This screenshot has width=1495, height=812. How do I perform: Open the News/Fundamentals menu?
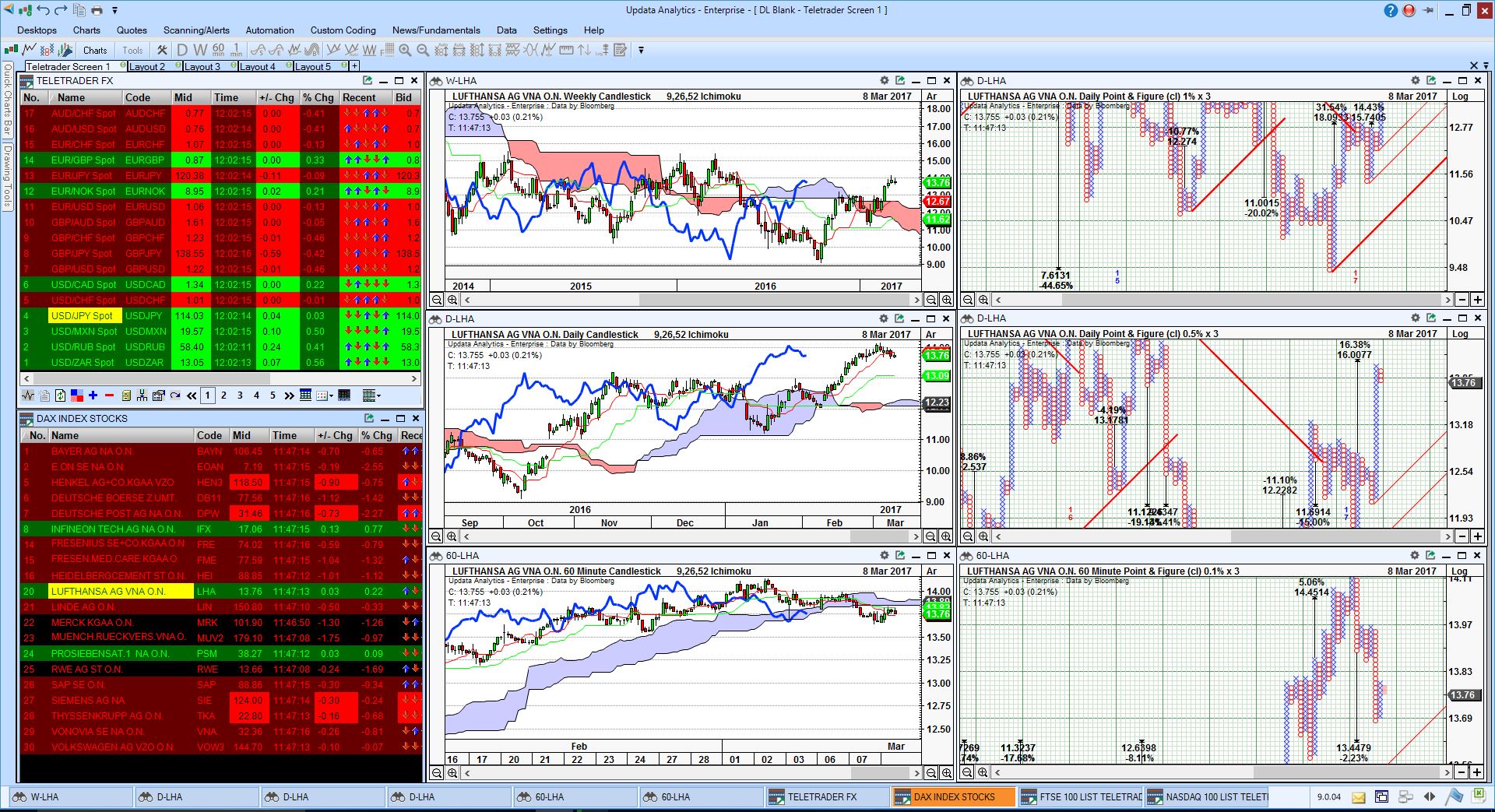tap(436, 30)
